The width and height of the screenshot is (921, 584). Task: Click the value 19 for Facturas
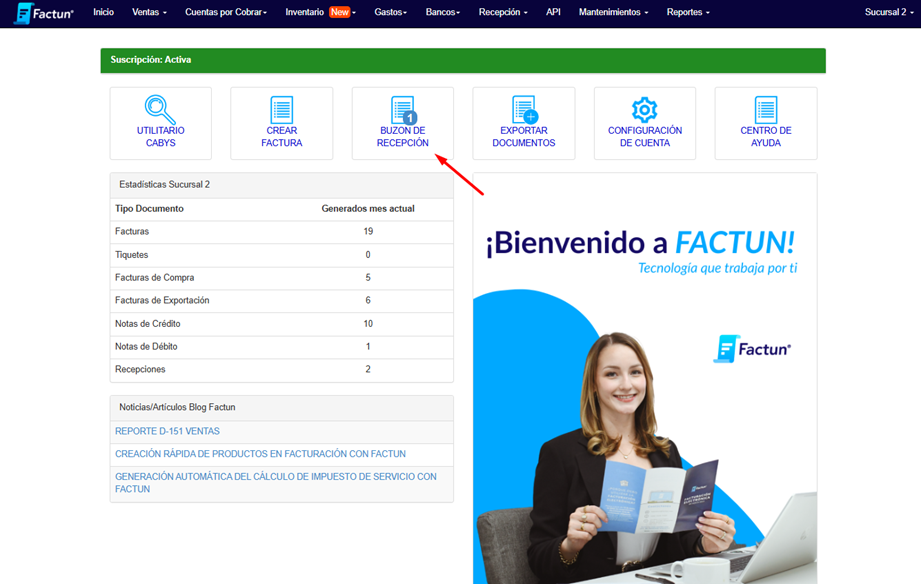coord(368,231)
